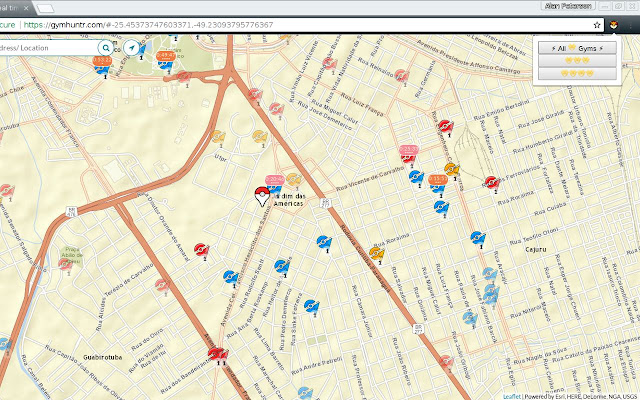Show All Gyms from the filter popup

coord(577,48)
